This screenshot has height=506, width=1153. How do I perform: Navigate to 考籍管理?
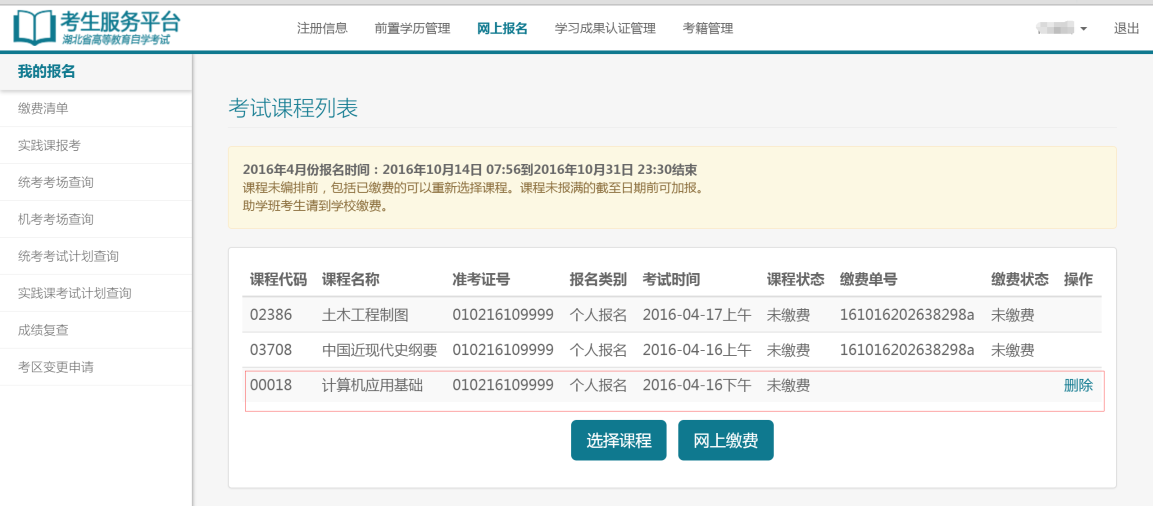click(708, 29)
